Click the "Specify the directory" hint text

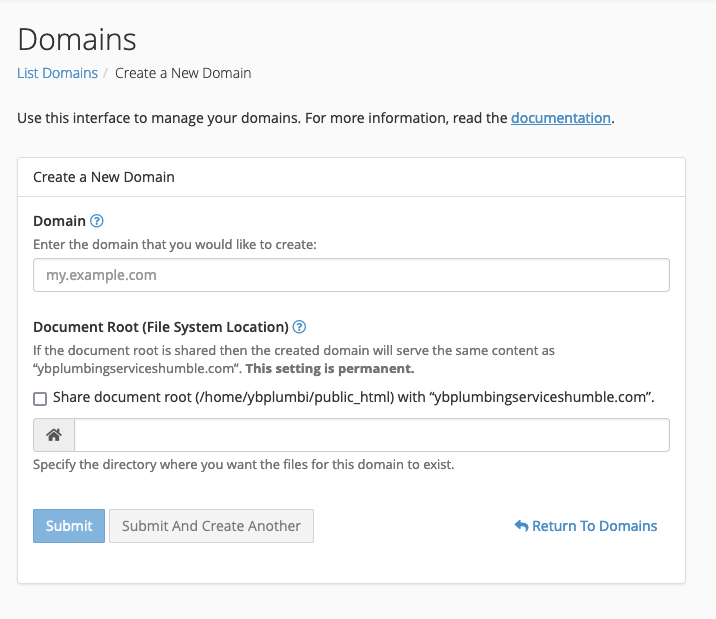[243, 465]
